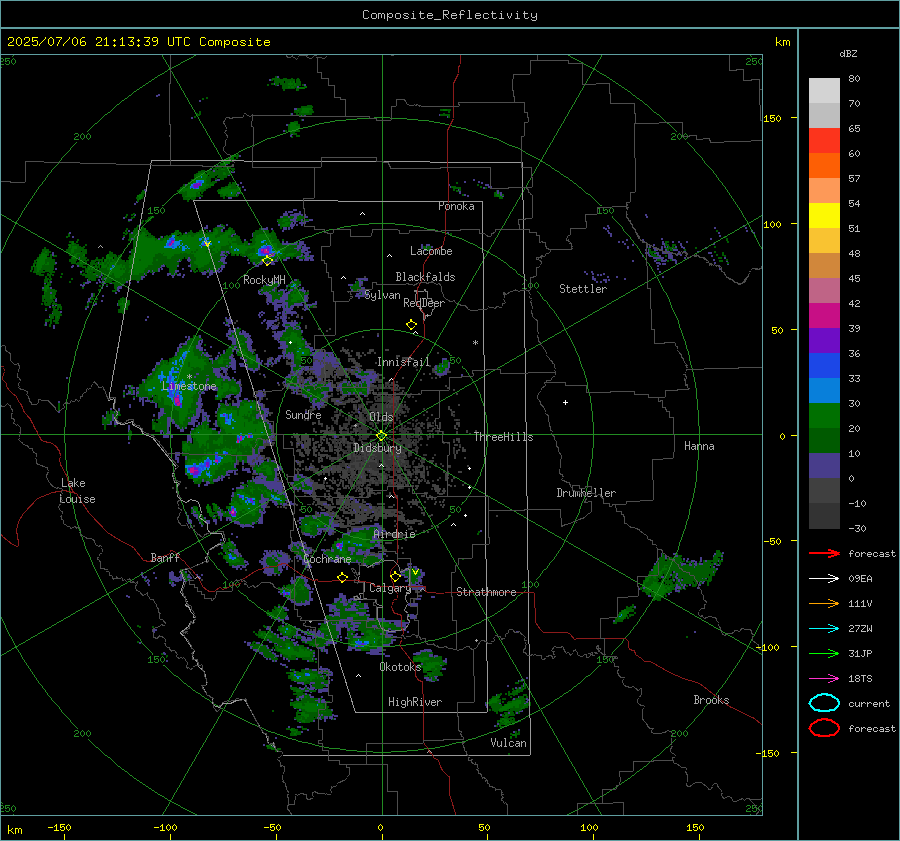Click the Banff label
Screen dimensions: 900x841
pyautogui.click(x=165, y=557)
